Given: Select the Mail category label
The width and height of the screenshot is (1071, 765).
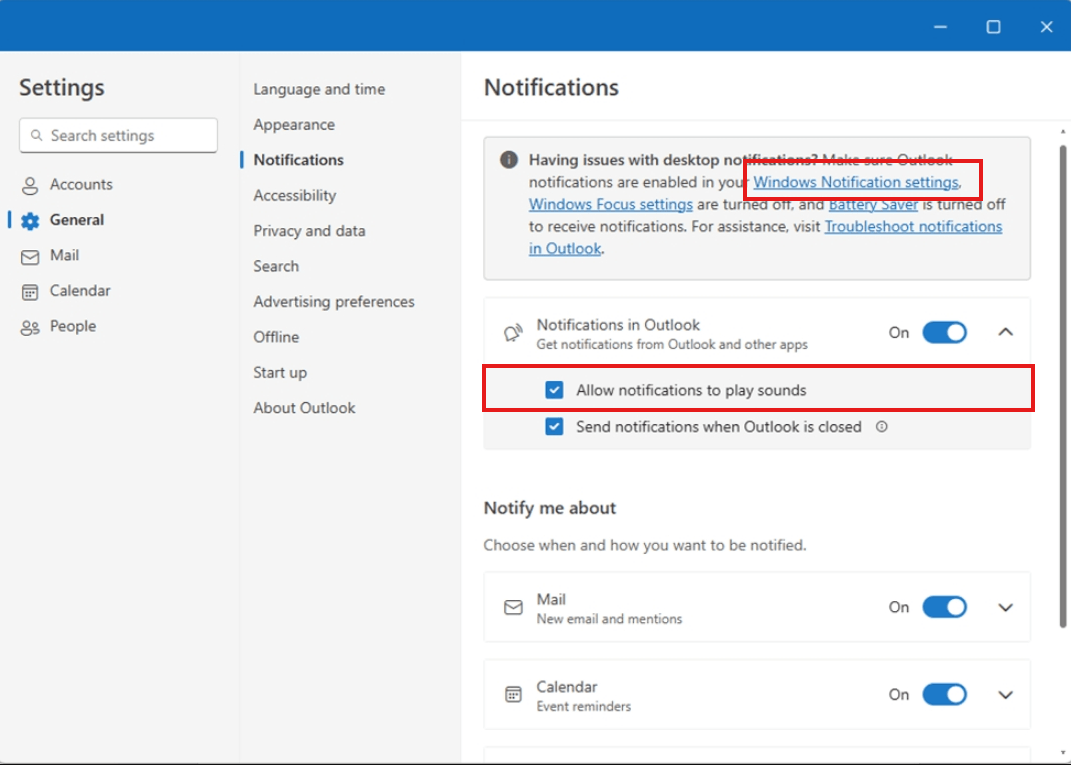Looking at the screenshot, I should (x=64, y=255).
